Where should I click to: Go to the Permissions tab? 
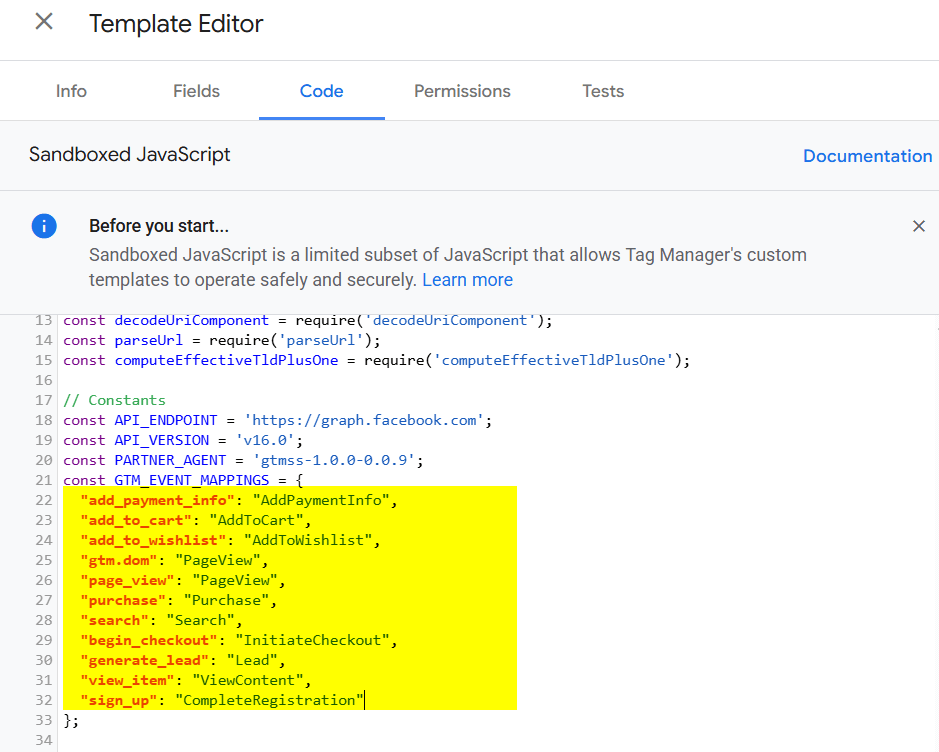pyautogui.click(x=462, y=91)
